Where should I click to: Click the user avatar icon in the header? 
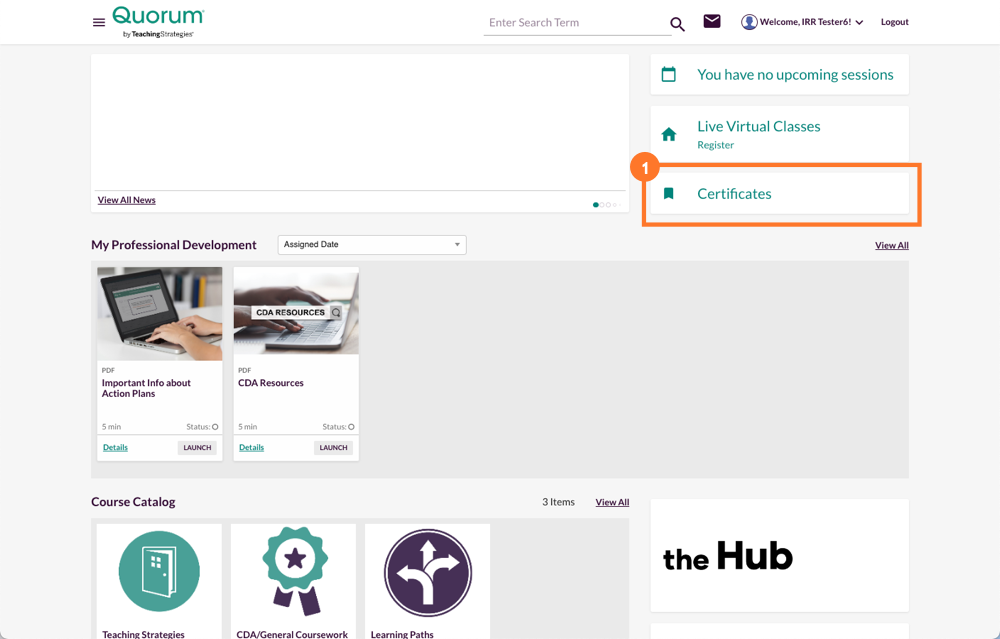749,21
